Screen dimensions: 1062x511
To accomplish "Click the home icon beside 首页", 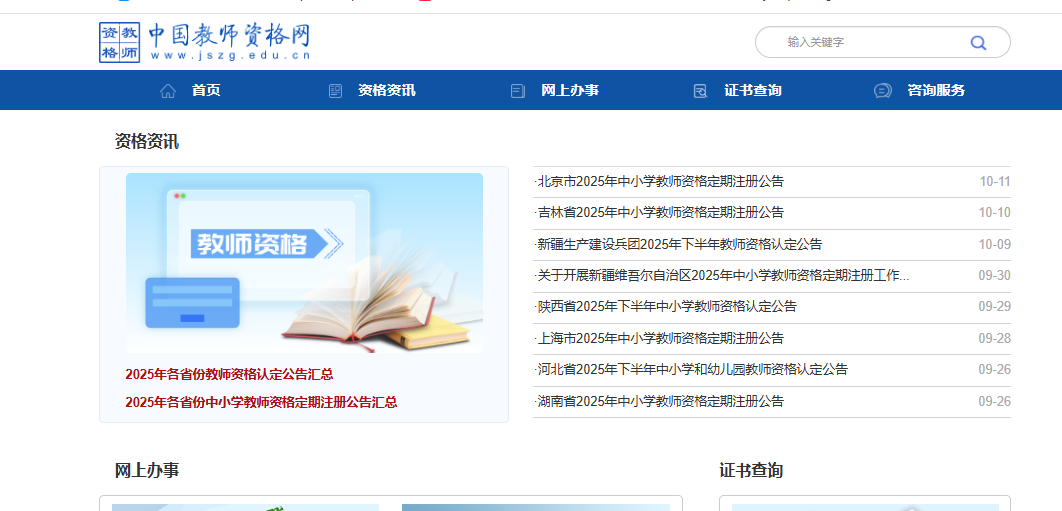I will pyautogui.click(x=168, y=91).
